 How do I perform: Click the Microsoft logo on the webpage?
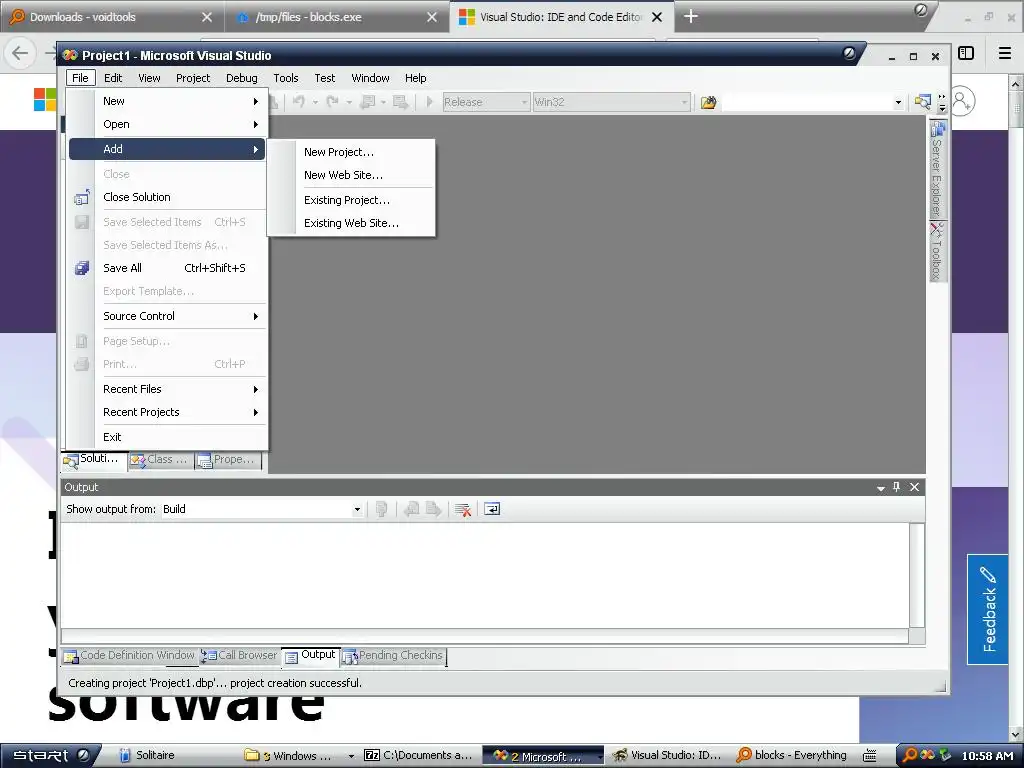(x=45, y=100)
